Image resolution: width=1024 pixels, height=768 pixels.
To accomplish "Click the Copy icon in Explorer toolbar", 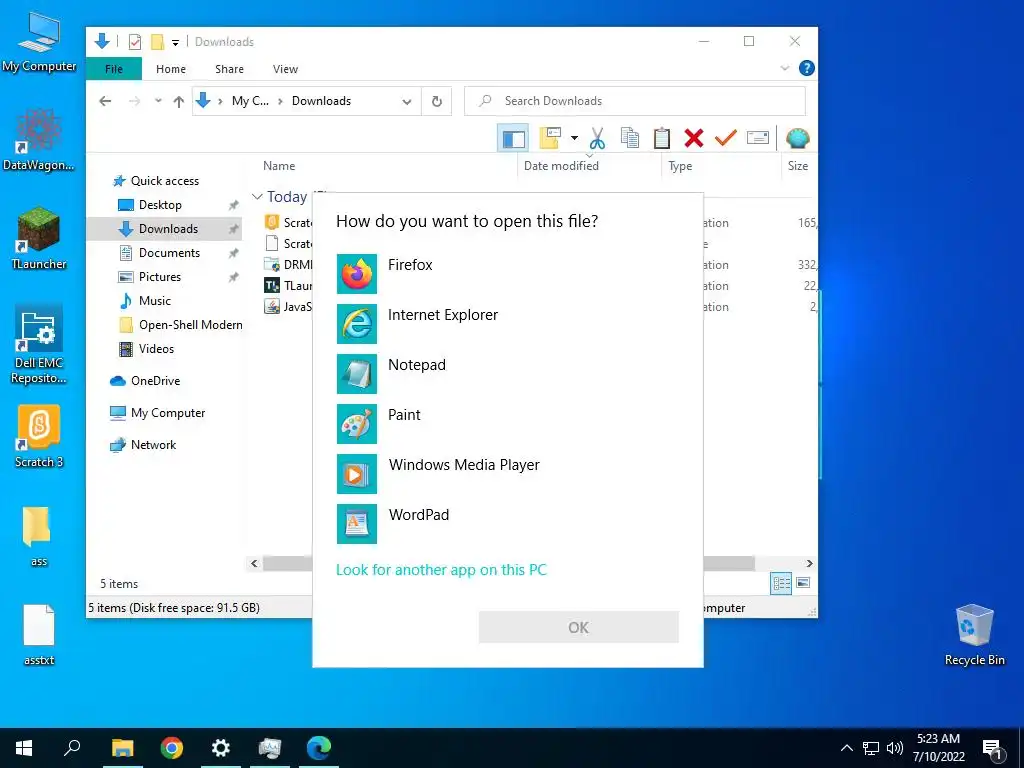I will click(x=630, y=138).
